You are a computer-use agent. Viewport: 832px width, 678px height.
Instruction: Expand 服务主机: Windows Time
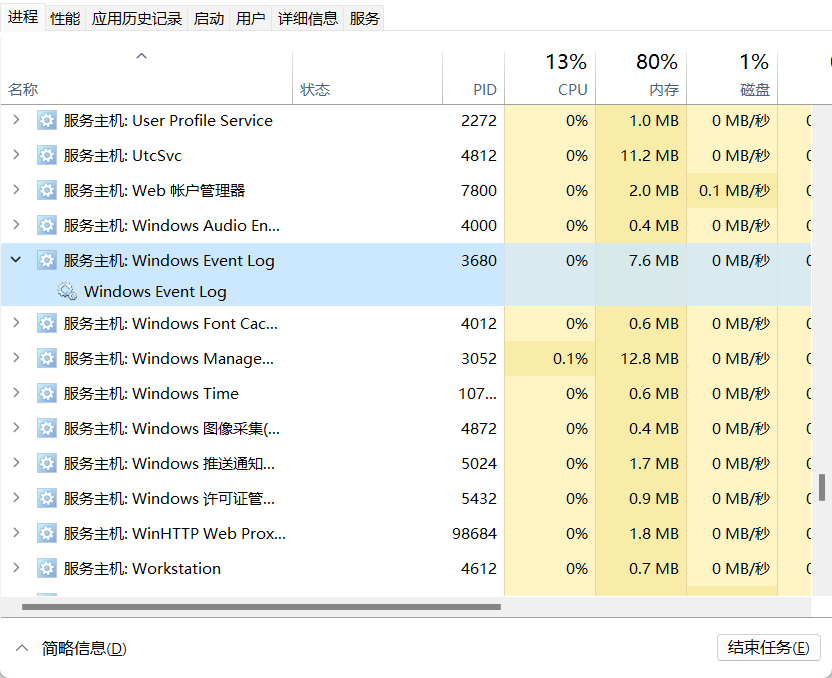[x=16, y=393]
